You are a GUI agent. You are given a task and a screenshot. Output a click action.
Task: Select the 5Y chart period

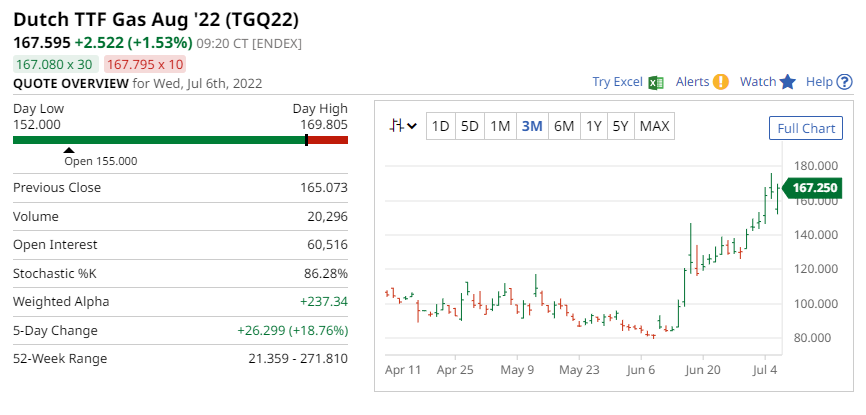[x=621, y=127]
